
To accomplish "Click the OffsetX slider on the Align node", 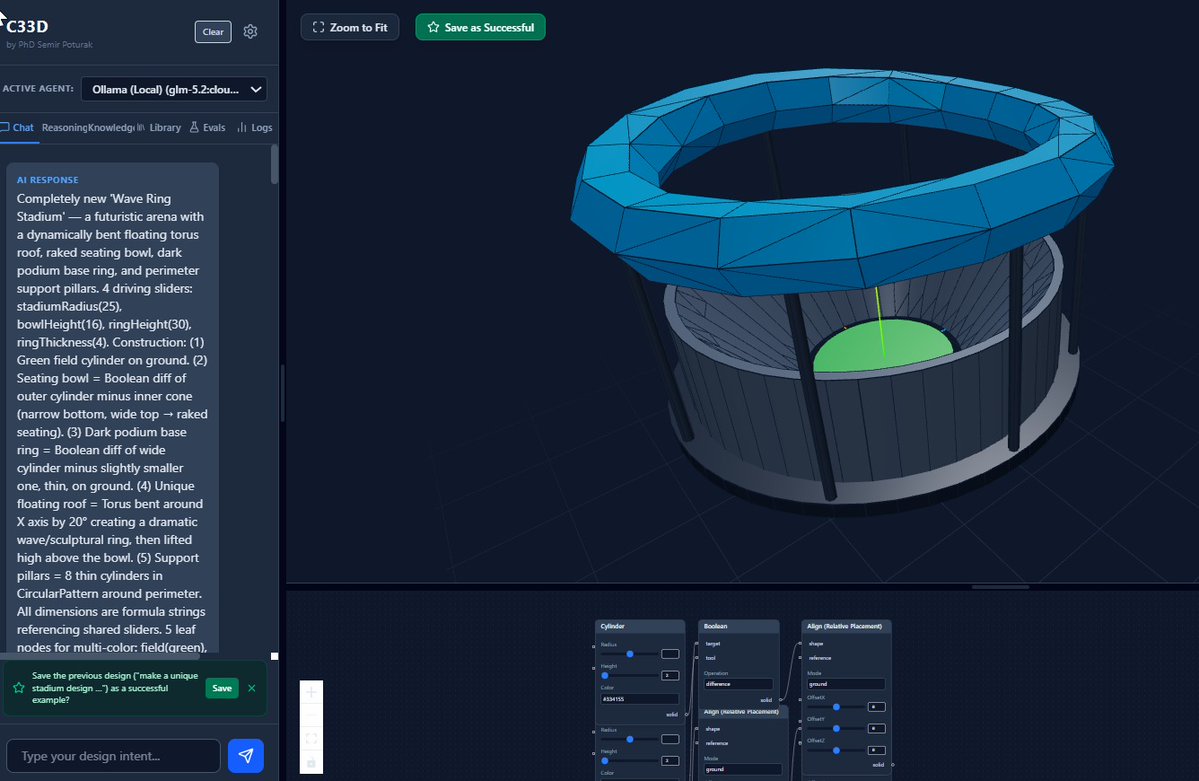I will click(x=837, y=707).
